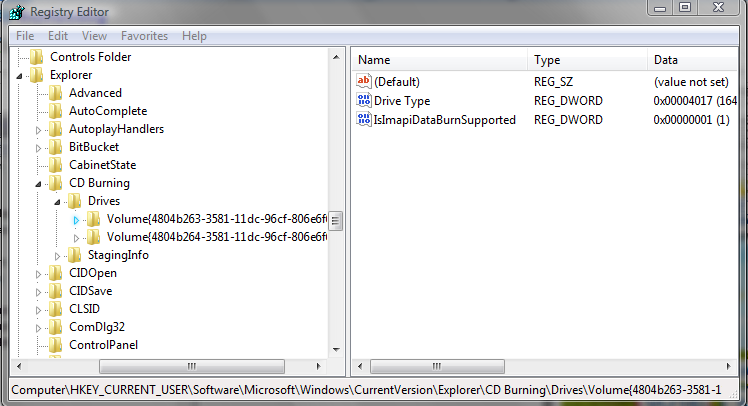
Task: Click the tree pane horizontal scrollbar thumb
Action: pos(192,366)
